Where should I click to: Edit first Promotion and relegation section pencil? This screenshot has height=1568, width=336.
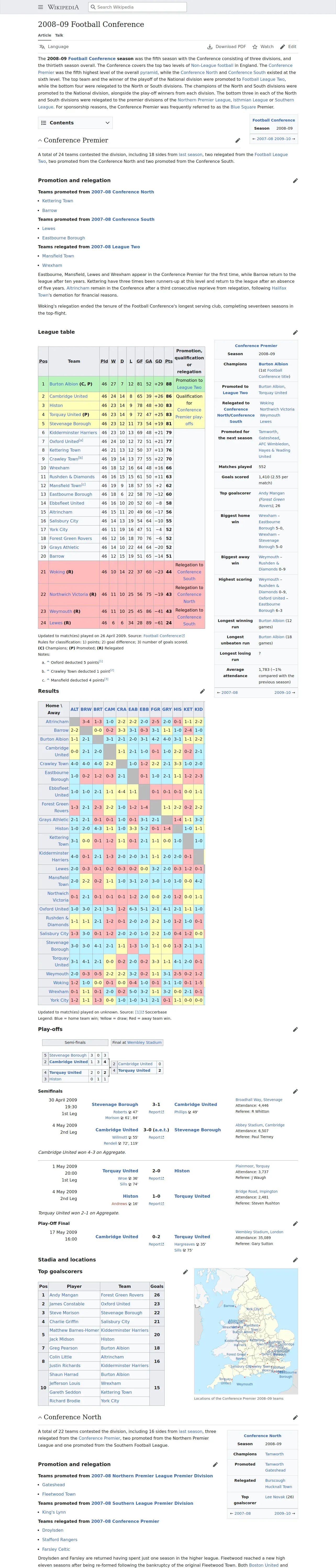295,181
